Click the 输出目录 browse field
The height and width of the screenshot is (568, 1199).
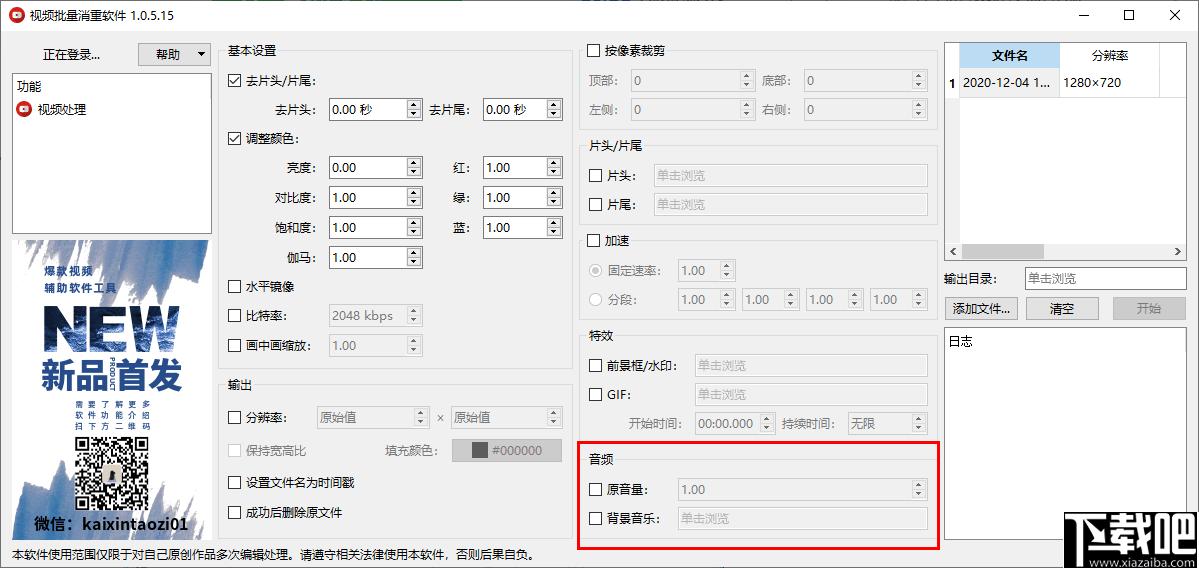1104,279
